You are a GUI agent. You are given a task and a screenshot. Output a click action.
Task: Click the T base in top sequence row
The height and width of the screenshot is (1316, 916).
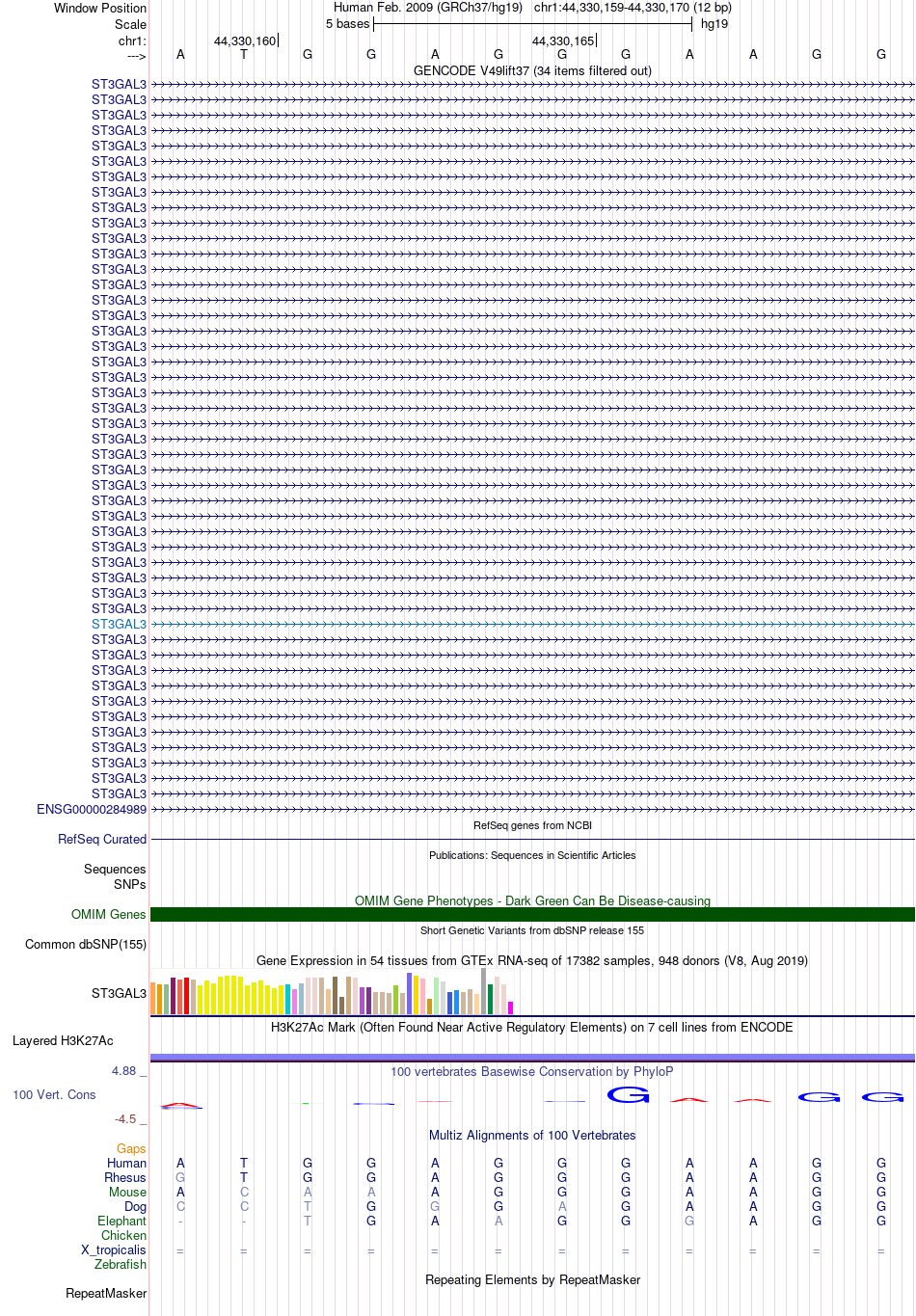coord(244,54)
